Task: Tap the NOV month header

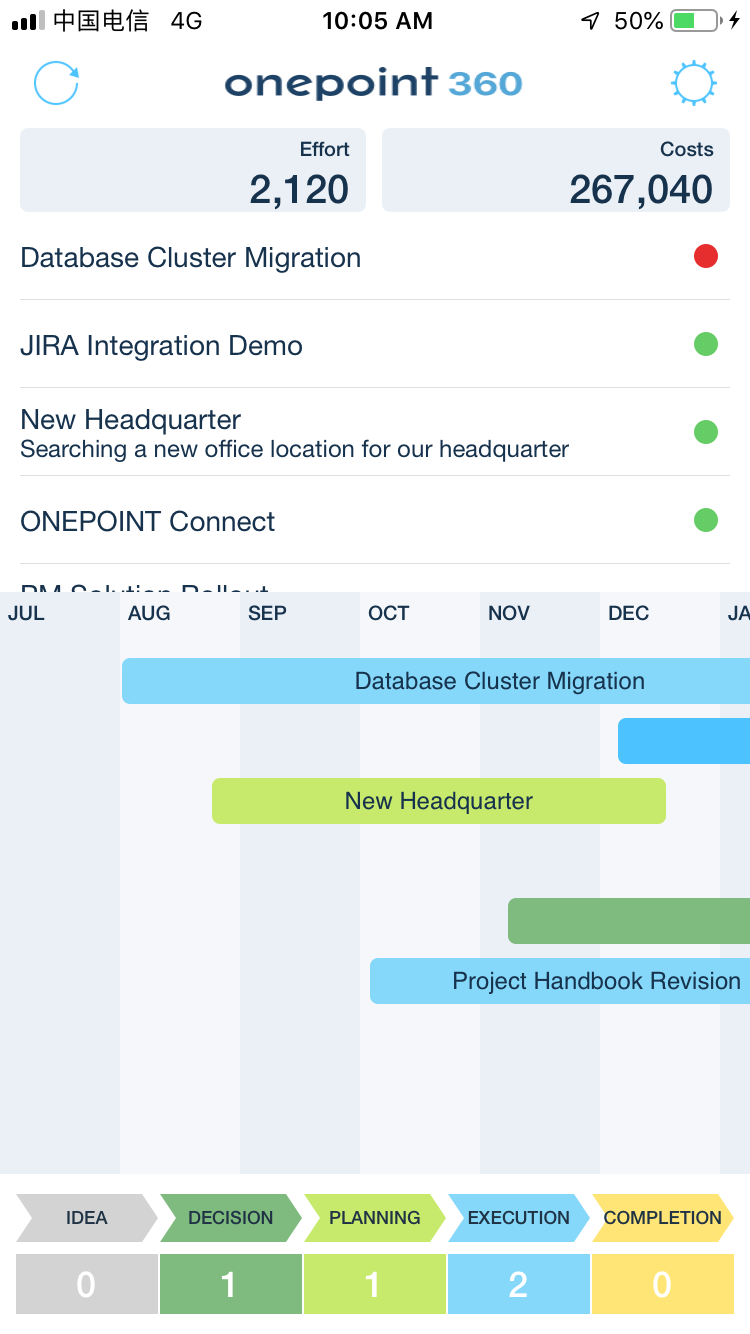Action: click(509, 614)
